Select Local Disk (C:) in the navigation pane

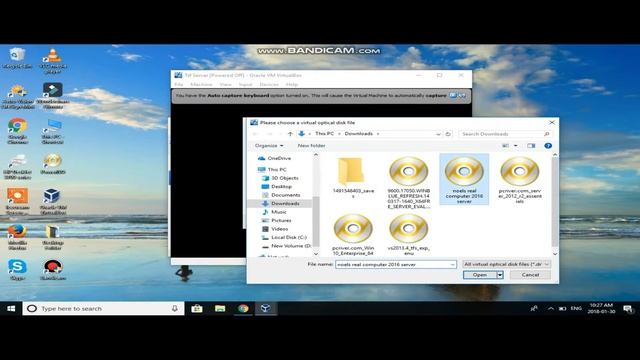pos(284,238)
